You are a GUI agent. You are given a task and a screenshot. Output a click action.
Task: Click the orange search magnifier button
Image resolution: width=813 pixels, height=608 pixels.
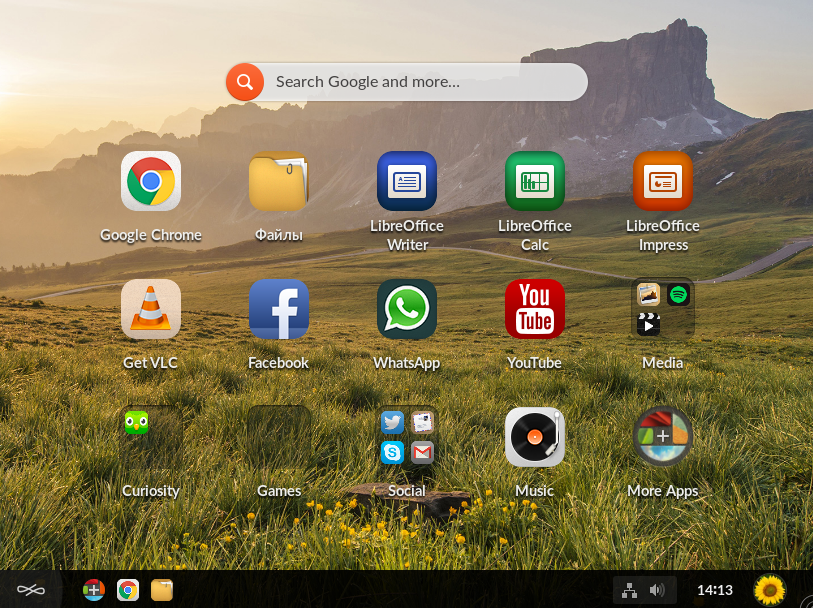245,82
